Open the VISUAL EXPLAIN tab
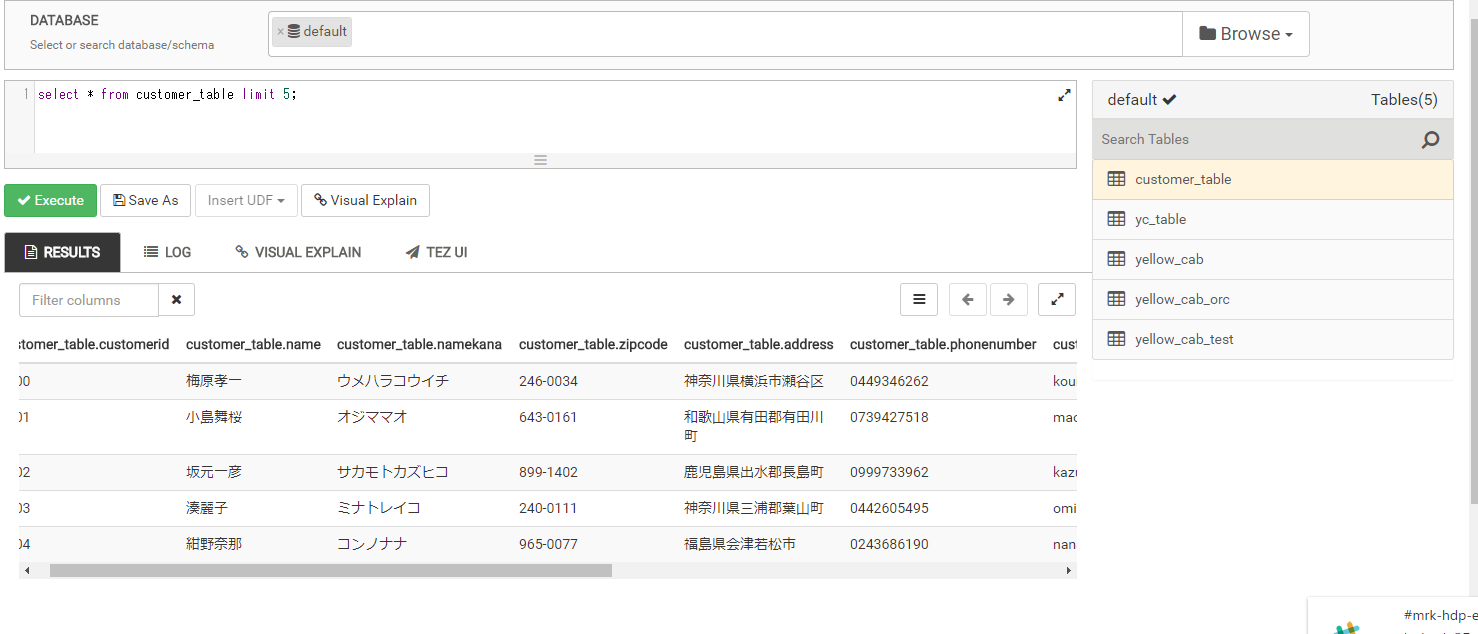Screen dimensions: 1478x634 tap(298, 252)
